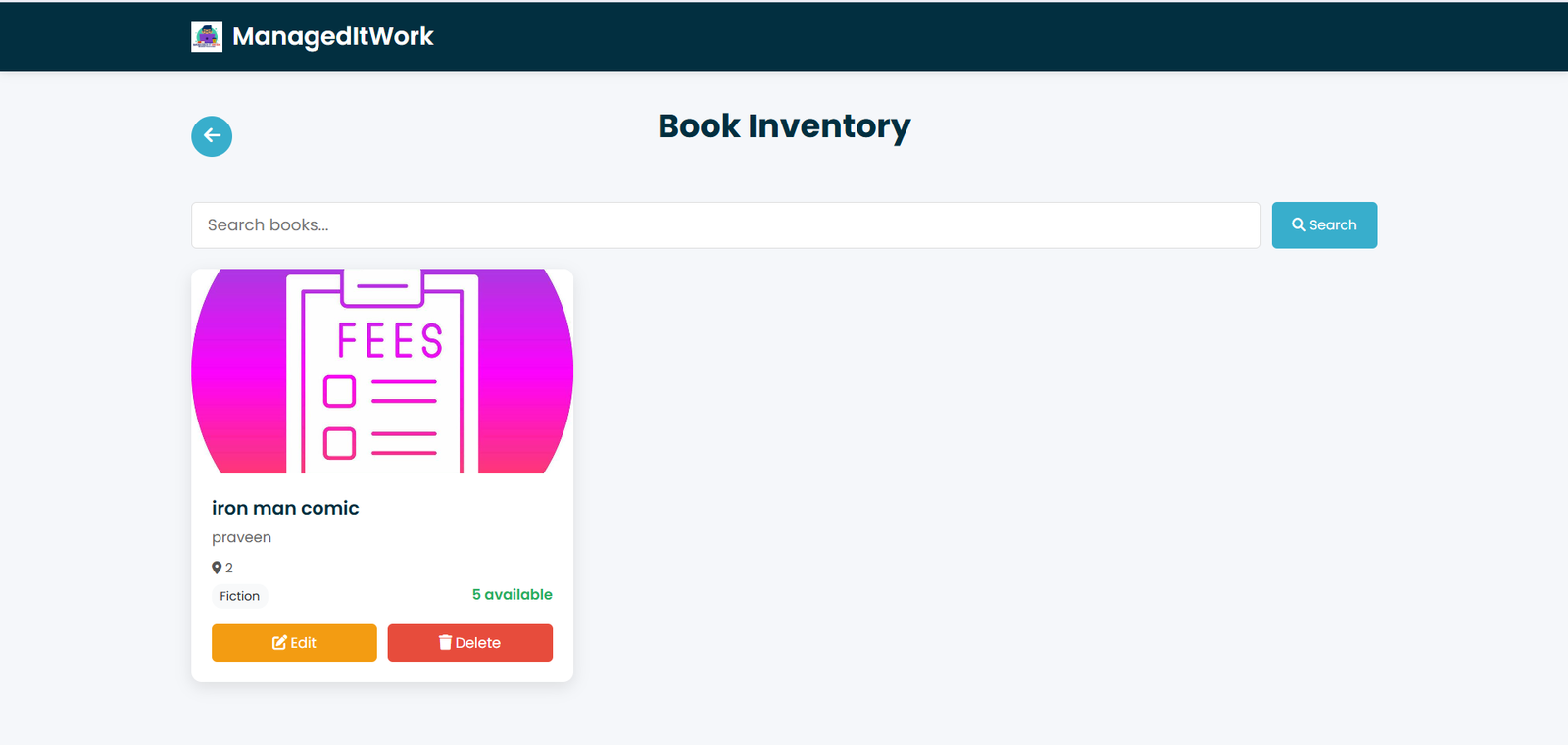The width and height of the screenshot is (1568, 745).
Task: Click the iron man comic card thumbnail
Action: pyautogui.click(x=382, y=371)
